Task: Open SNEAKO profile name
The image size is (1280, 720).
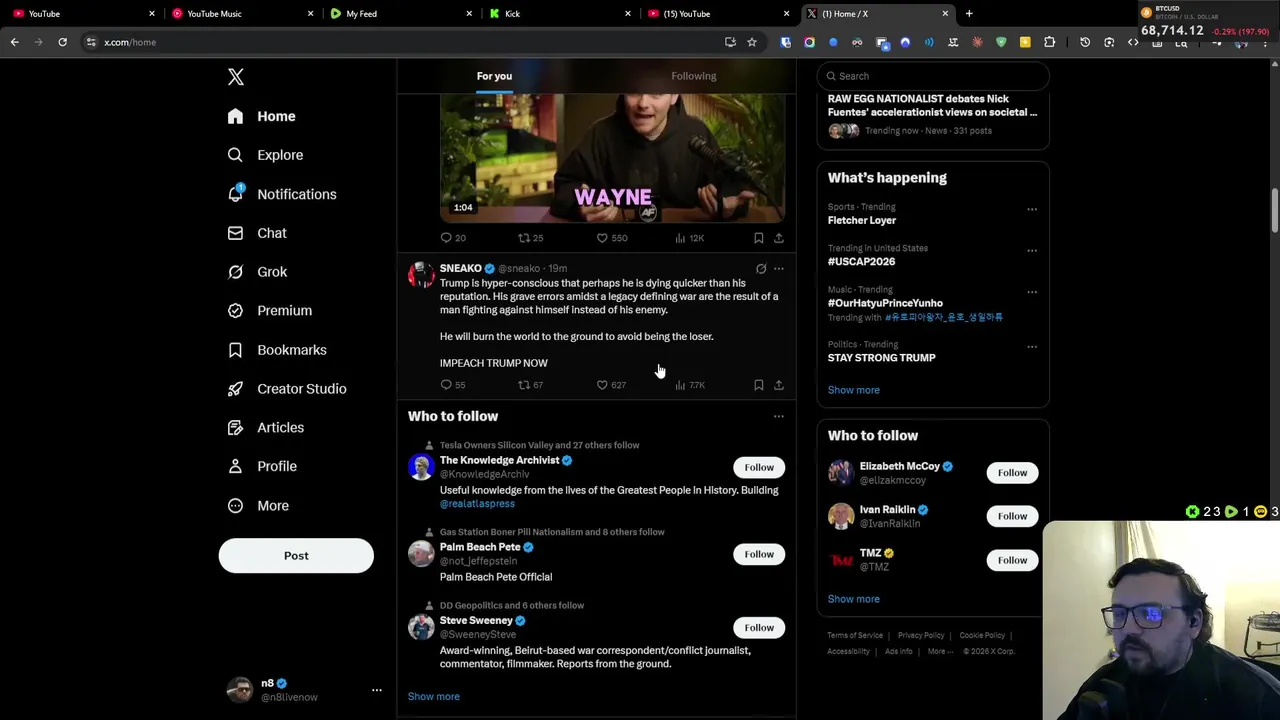Action: click(x=461, y=268)
